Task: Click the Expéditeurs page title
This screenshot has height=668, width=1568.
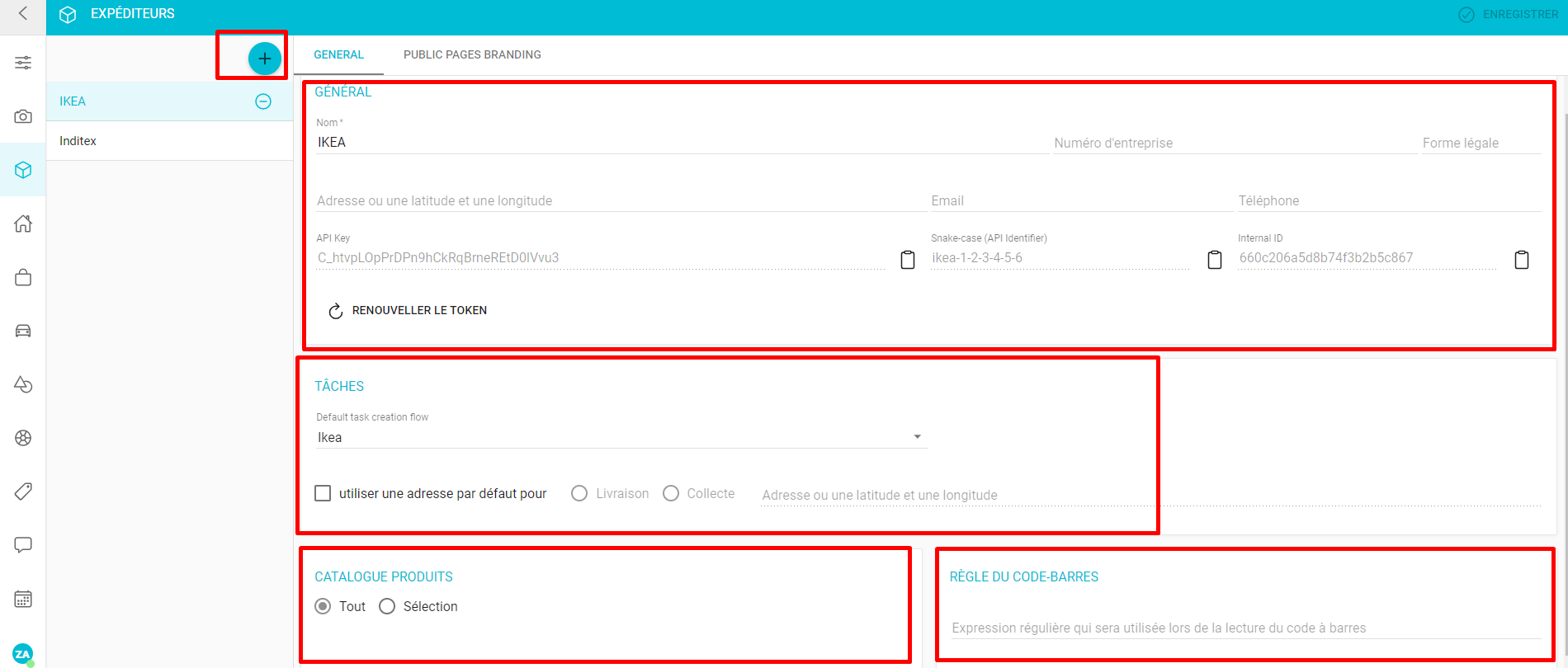Action: coord(133,13)
